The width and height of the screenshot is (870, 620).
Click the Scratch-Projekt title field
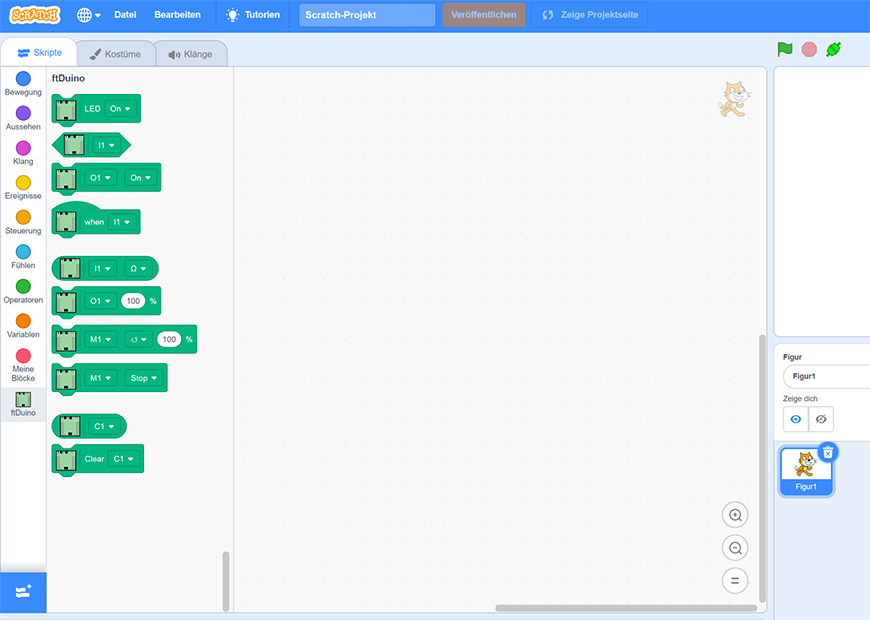click(367, 15)
